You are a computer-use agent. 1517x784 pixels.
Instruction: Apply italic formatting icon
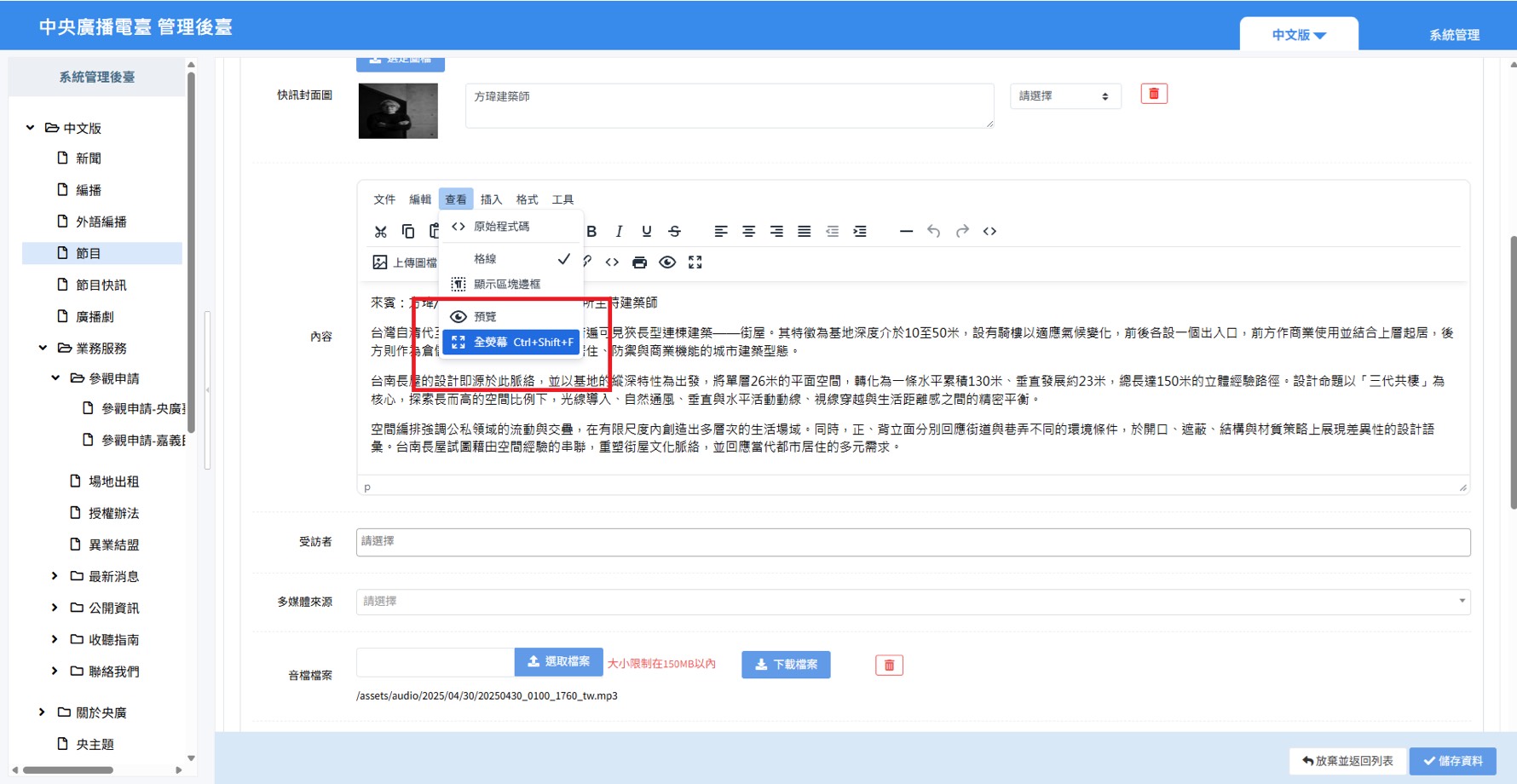pos(620,231)
